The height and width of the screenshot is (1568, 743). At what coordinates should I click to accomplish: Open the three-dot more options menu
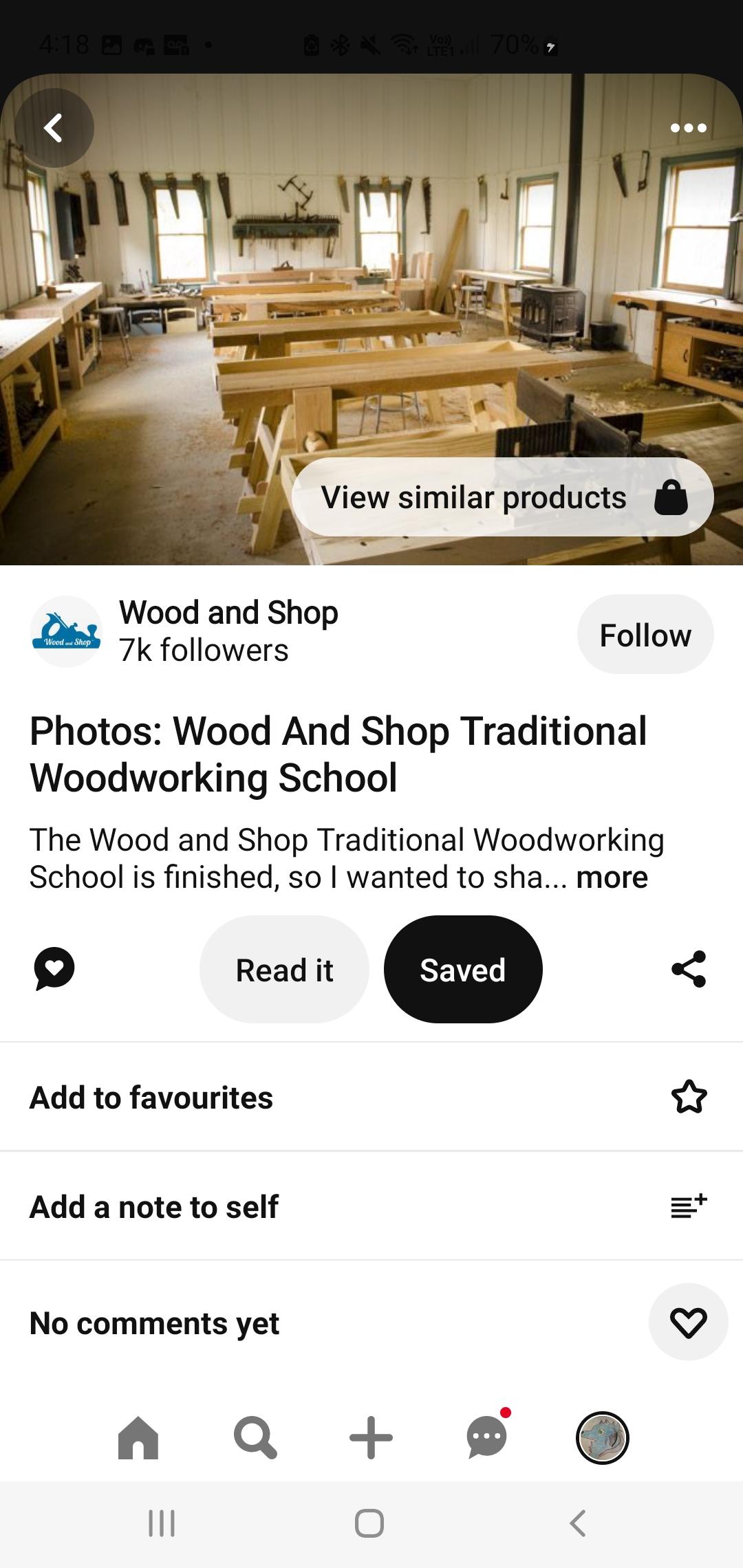point(688,128)
